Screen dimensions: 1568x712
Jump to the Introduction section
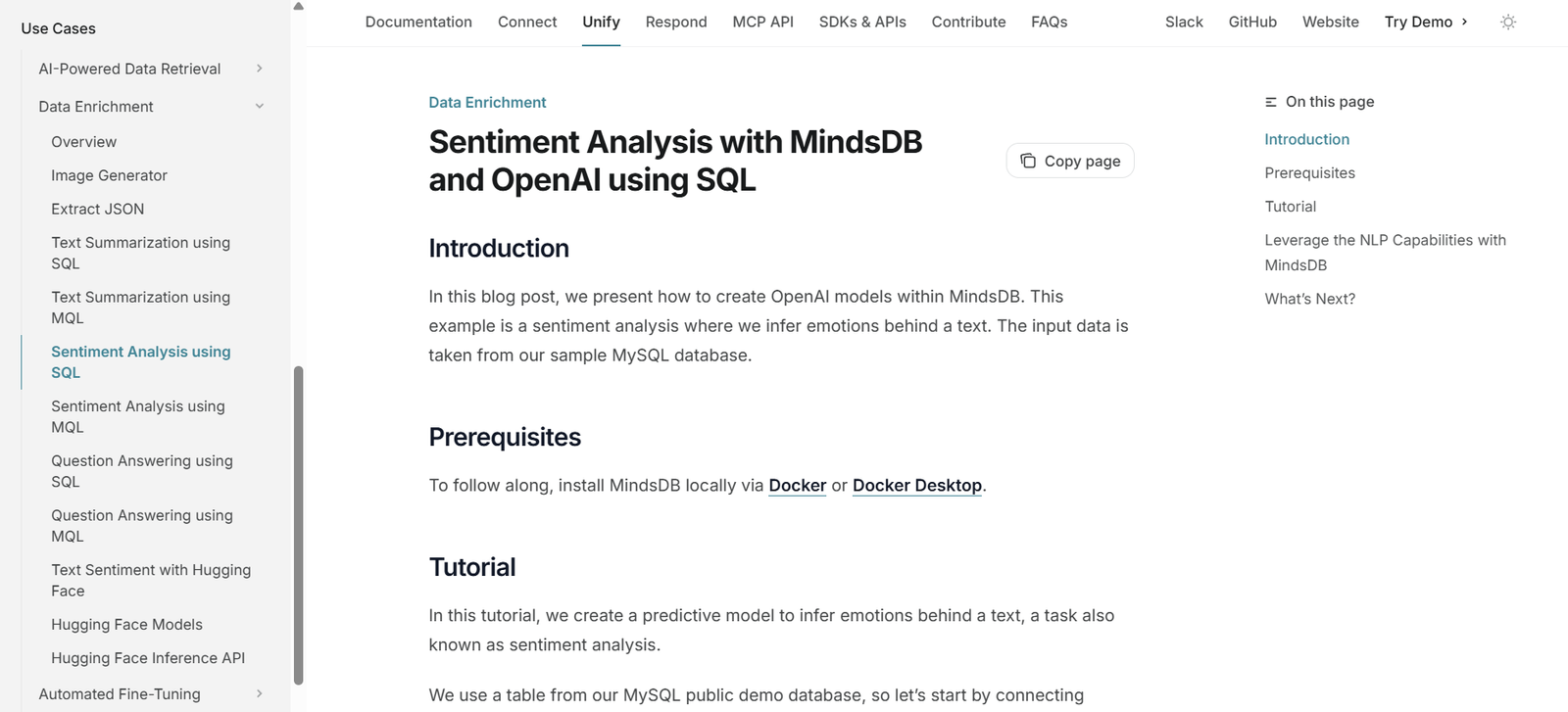point(1306,139)
